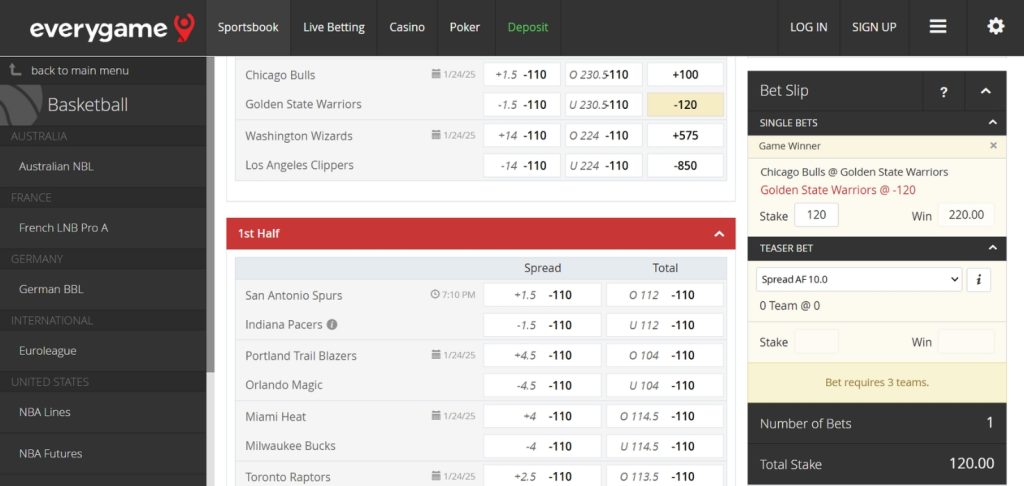The width and height of the screenshot is (1024, 486).
Task: Select Under 114.5 Bucks total
Action: coord(665,446)
